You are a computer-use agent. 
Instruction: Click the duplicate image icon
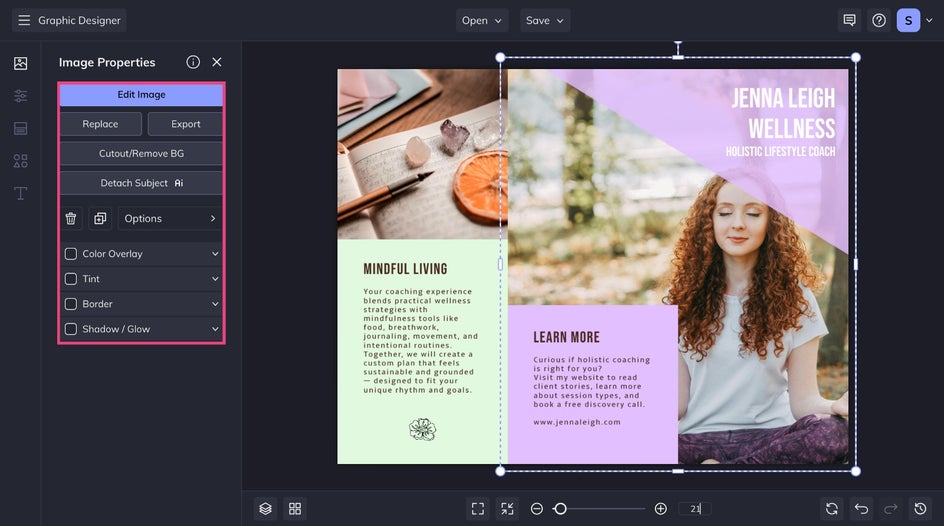[100, 218]
